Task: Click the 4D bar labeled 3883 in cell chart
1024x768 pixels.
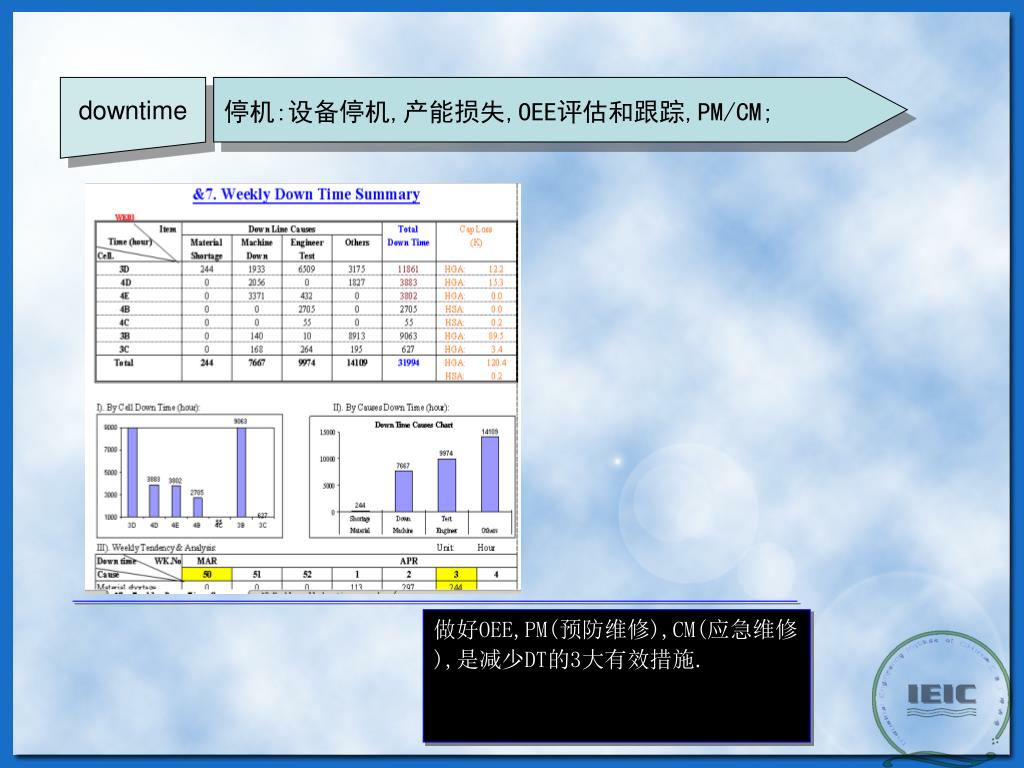Action: click(x=154, y=501)
